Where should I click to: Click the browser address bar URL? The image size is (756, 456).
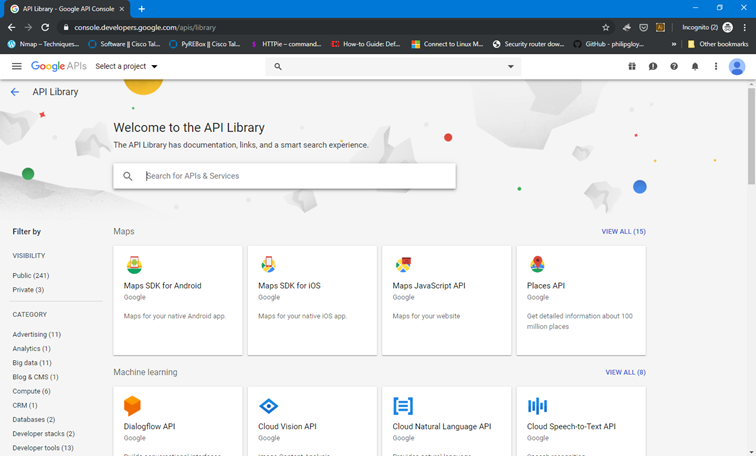145,27
